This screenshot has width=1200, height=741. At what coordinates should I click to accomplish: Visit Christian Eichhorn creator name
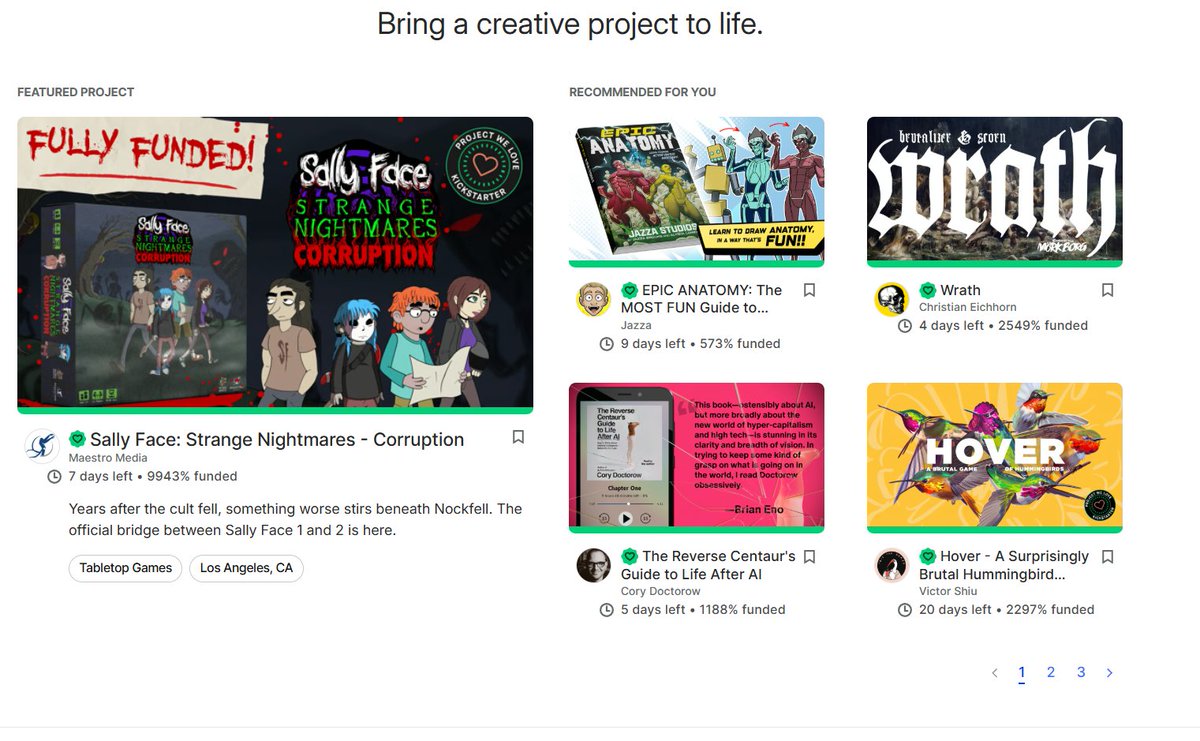coord(967,307)
